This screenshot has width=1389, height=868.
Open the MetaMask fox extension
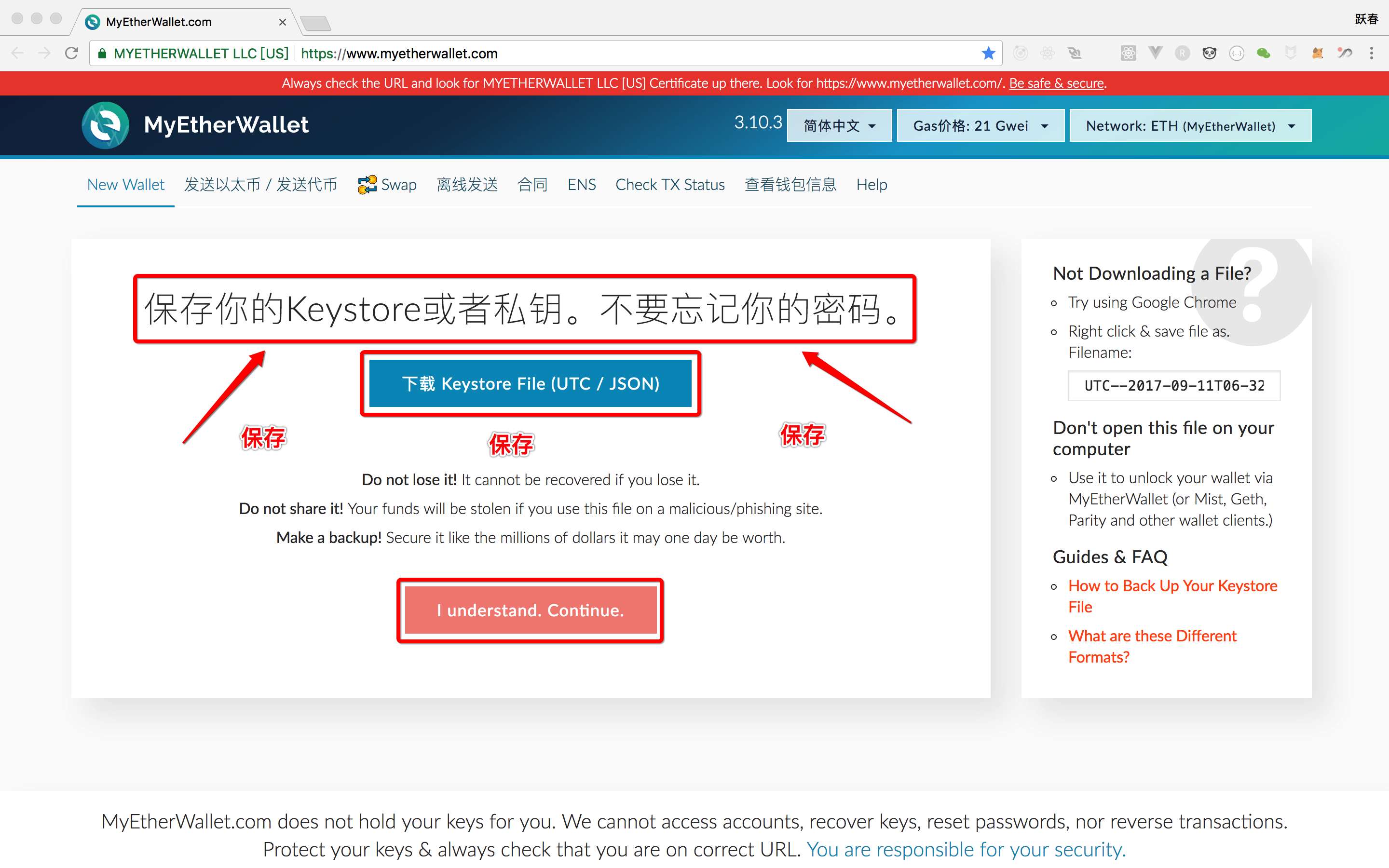[1317, 54]
